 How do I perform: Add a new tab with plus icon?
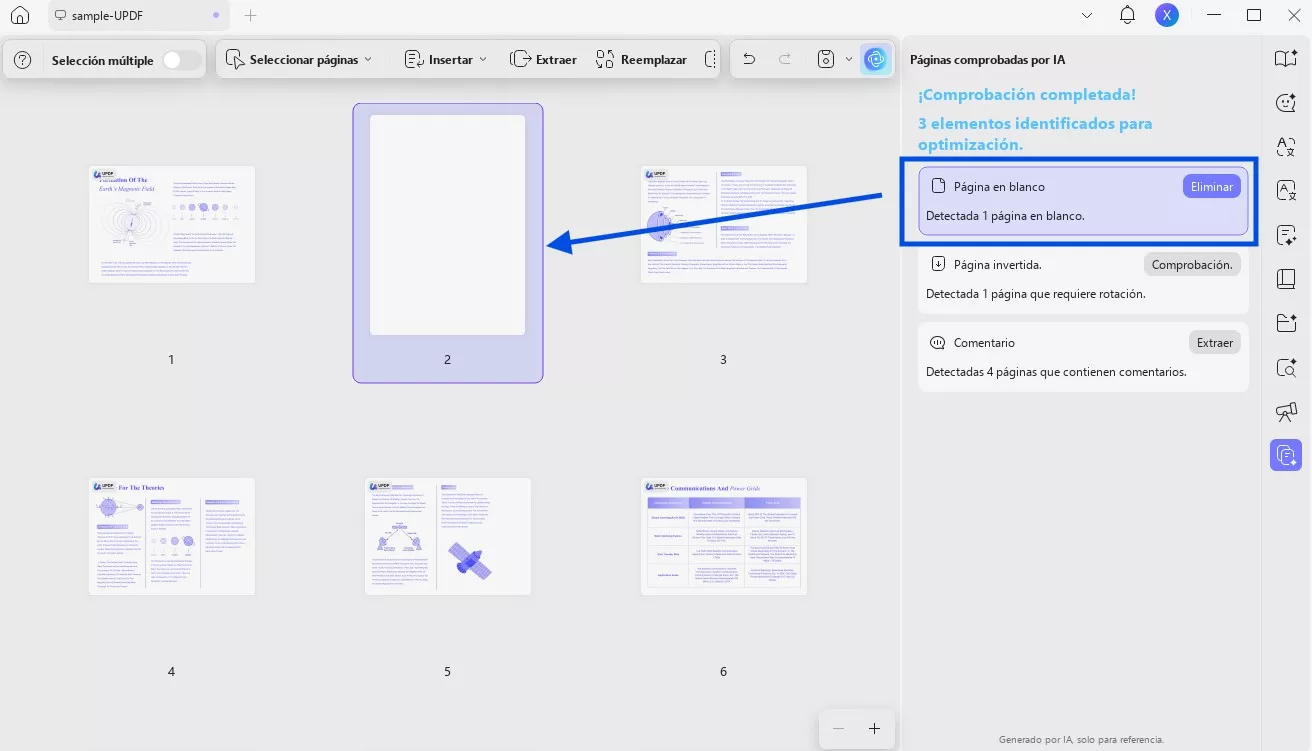[251, 15]
